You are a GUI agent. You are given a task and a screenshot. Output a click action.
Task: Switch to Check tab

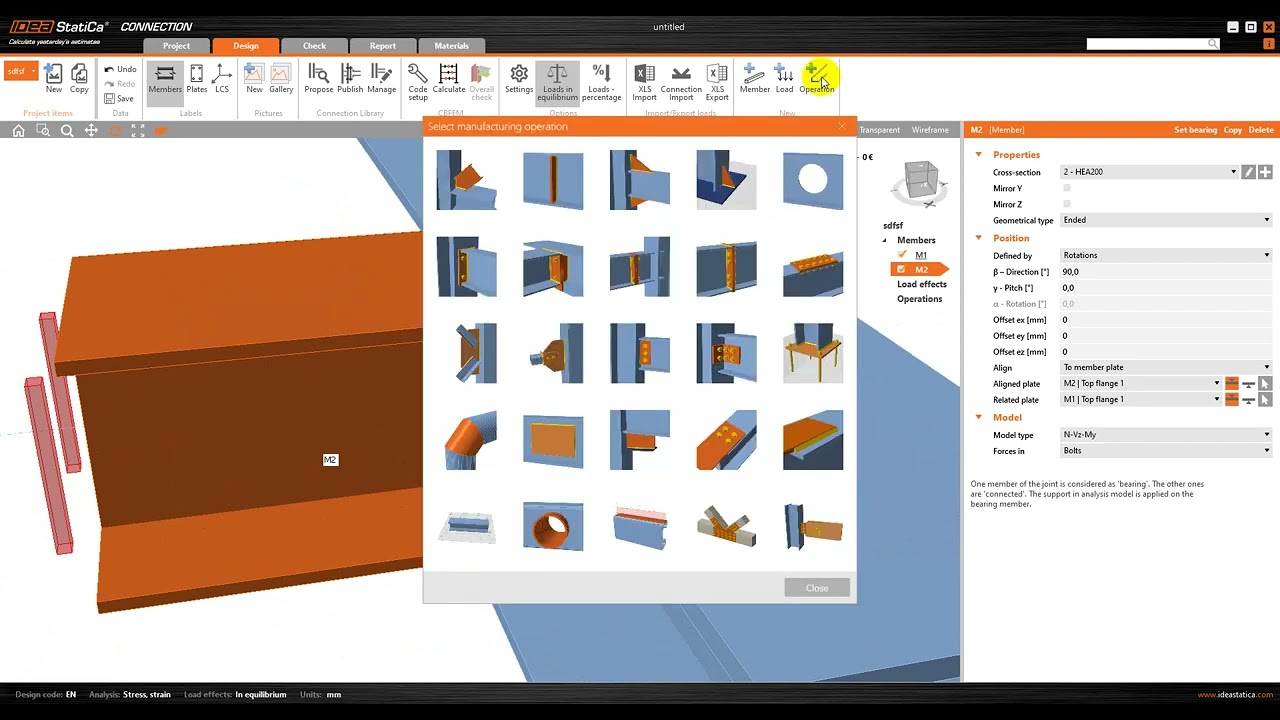coord(314,45)
